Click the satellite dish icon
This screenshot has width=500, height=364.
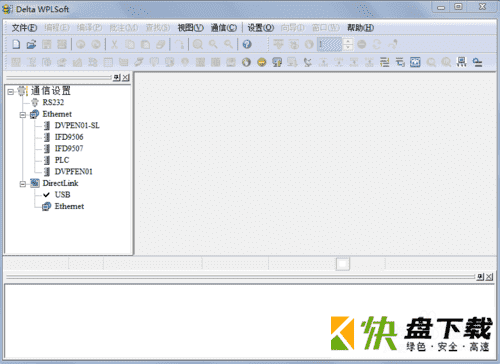[308, 62]
